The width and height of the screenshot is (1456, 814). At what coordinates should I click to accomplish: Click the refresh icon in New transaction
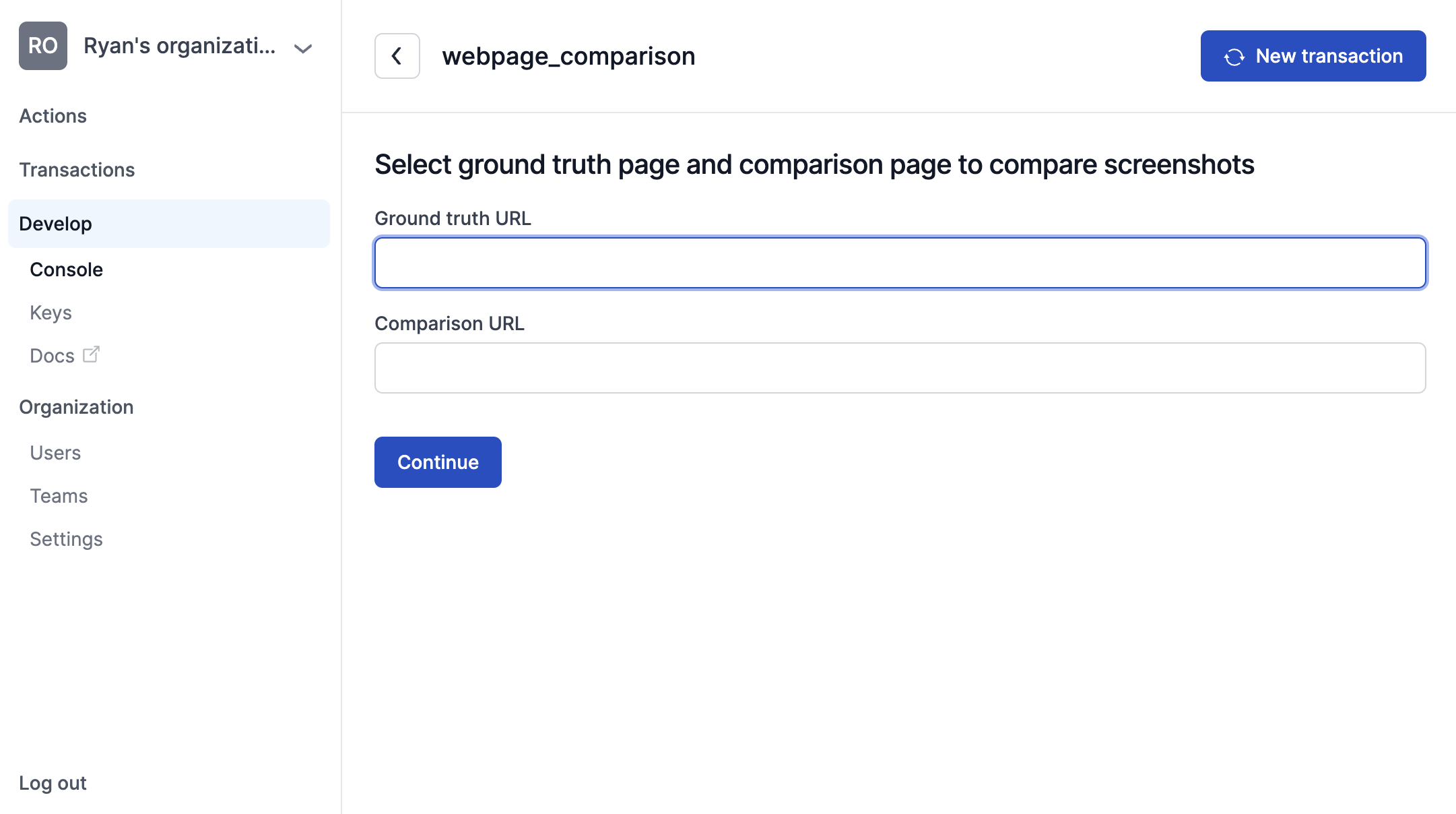pyautogui.click(x=1234, y=57)
